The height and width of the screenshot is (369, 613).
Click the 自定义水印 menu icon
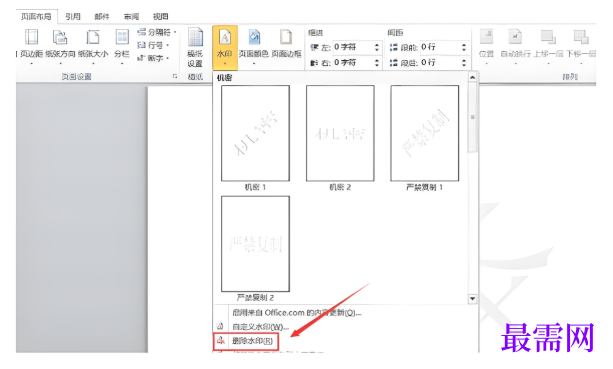pyautogui.click(x=220, y=326)
